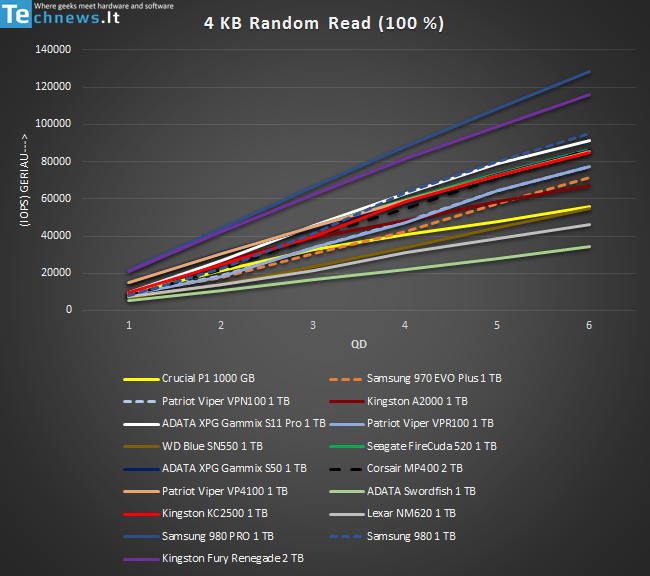Select the WD Blue SN550 1 TB legend entry
650x576 pixels.
click(193, 446)
